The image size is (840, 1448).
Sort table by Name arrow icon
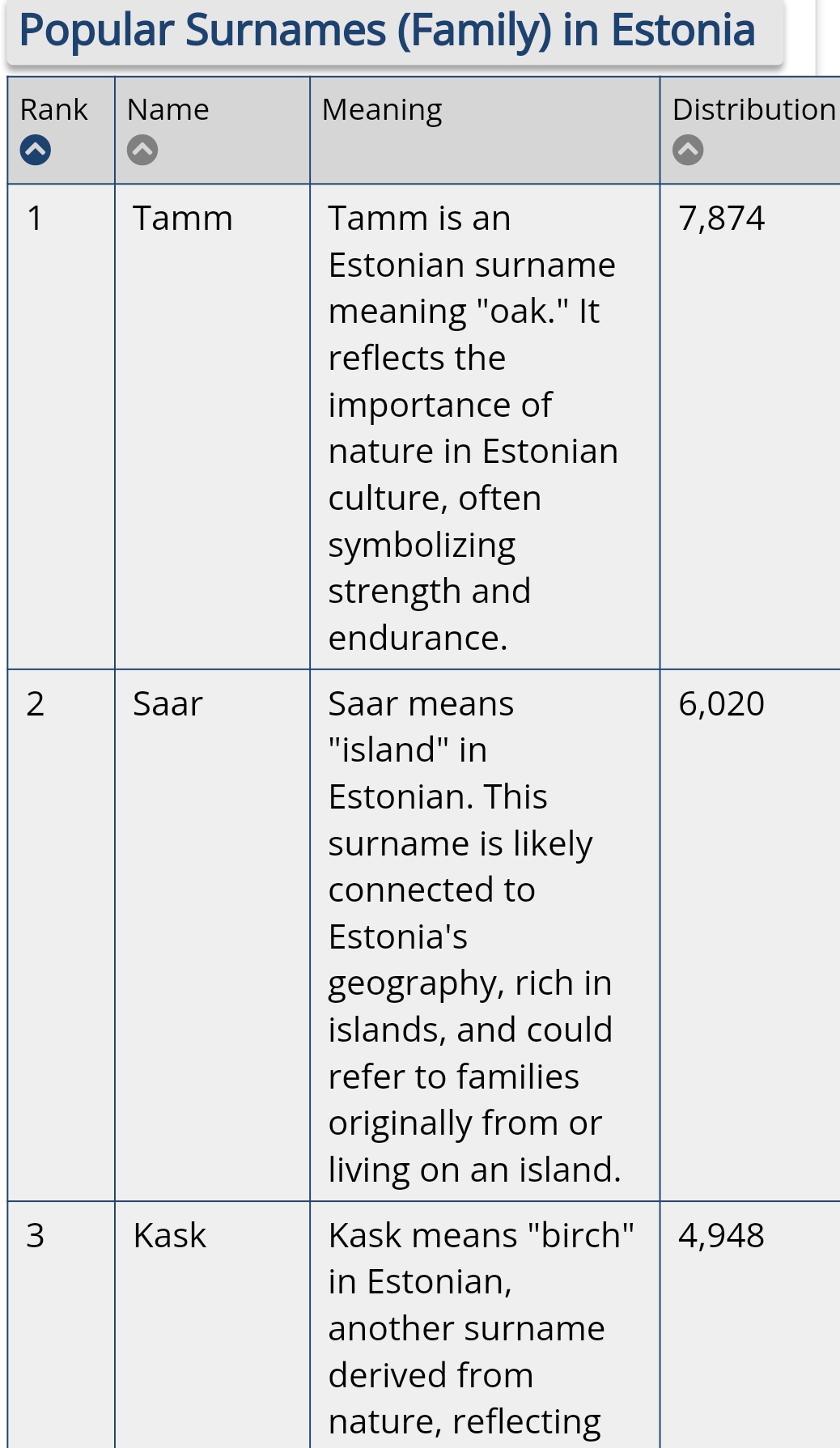[142, 150]
